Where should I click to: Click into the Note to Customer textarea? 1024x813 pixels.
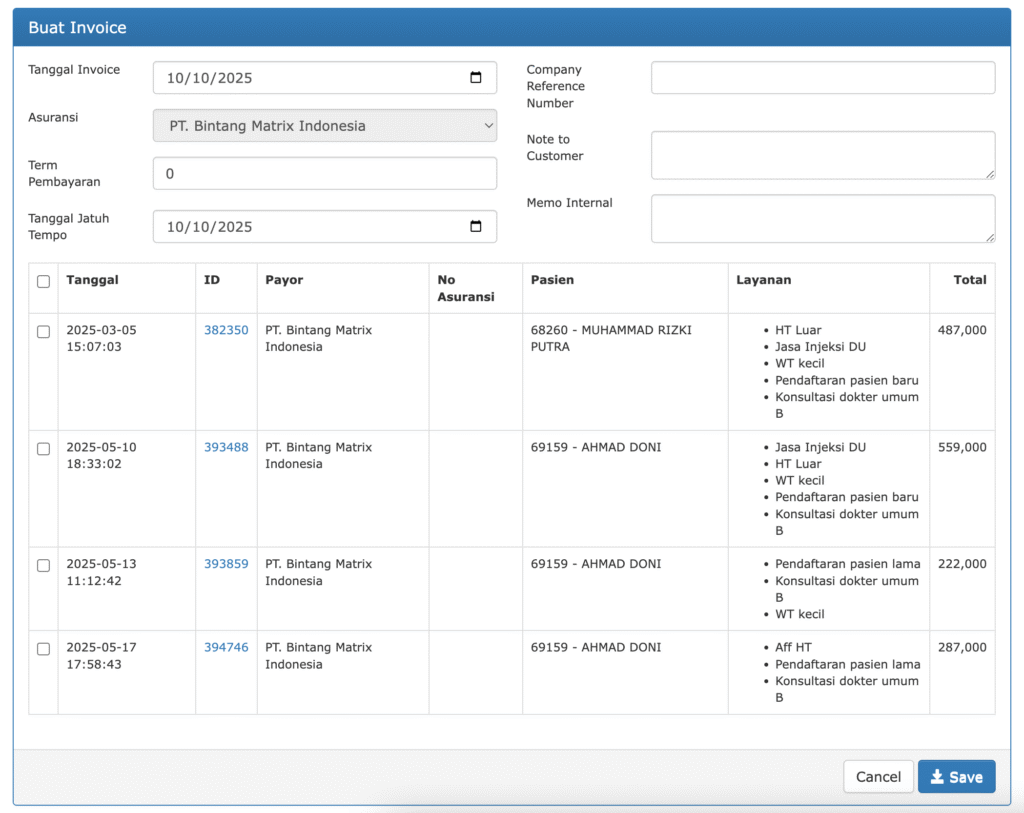[822, 155]
